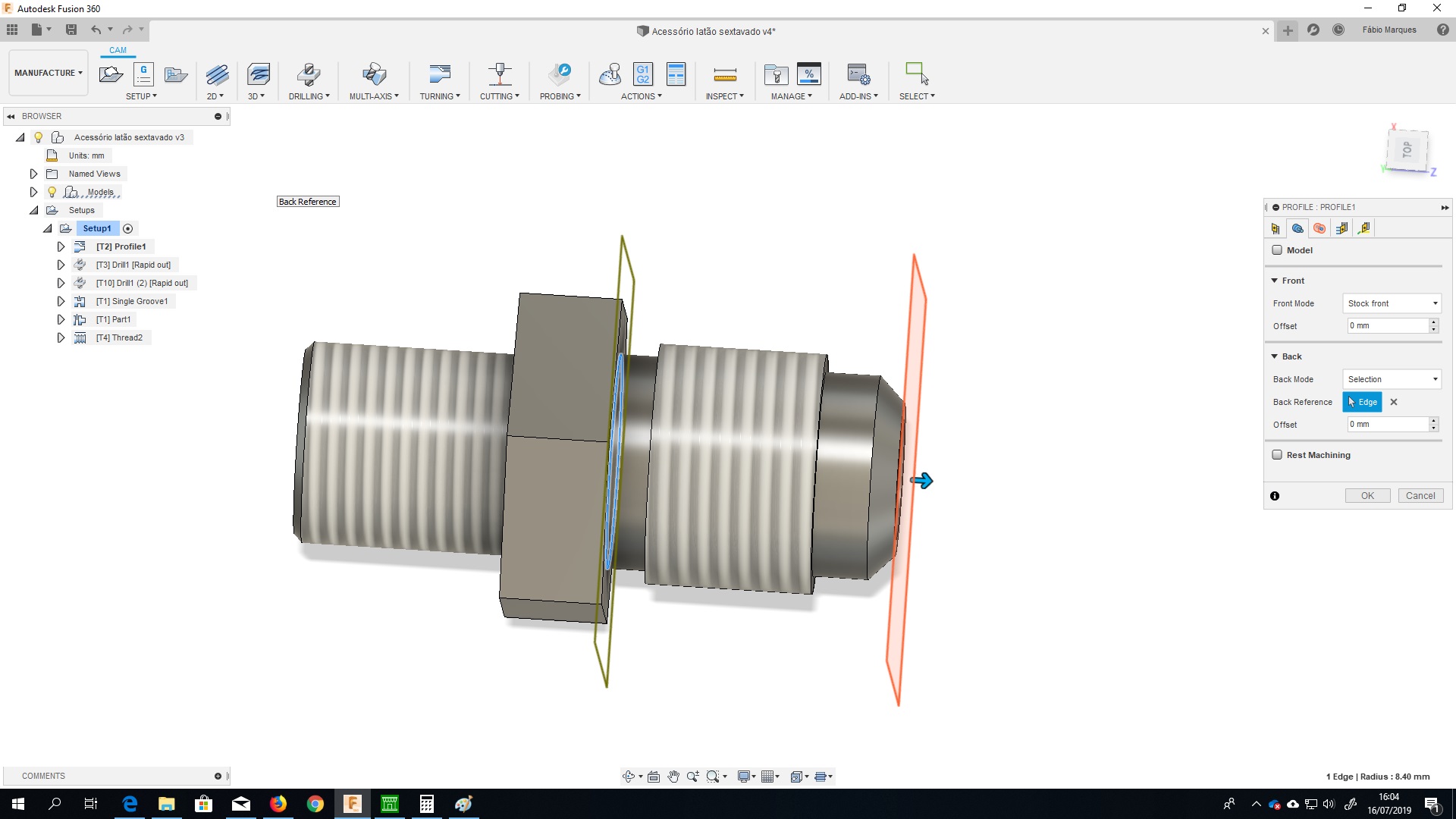The height and width of the screenshot is (819, 1456).
Task: Set the Back Offset value to zero
Action: click(1388, 424)
